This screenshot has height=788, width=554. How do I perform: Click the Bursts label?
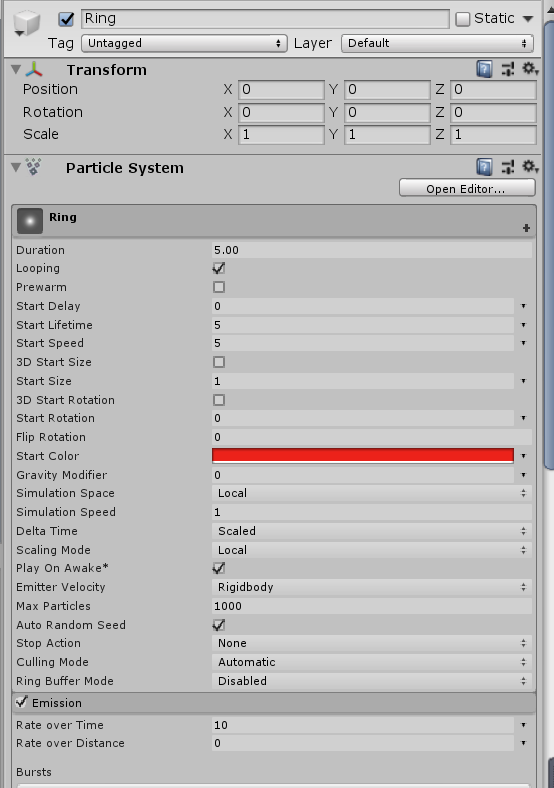(x=34, y=772)
